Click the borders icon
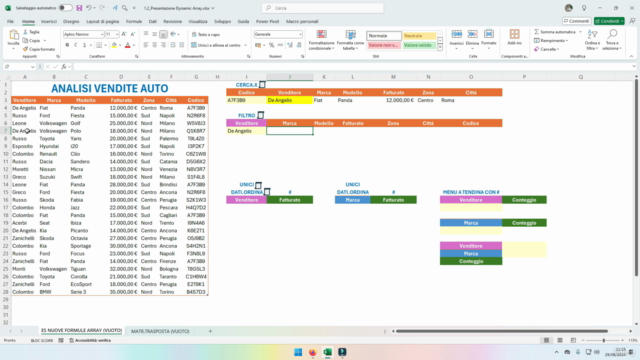This screenshot has width=640, height=360. [99, 45]
